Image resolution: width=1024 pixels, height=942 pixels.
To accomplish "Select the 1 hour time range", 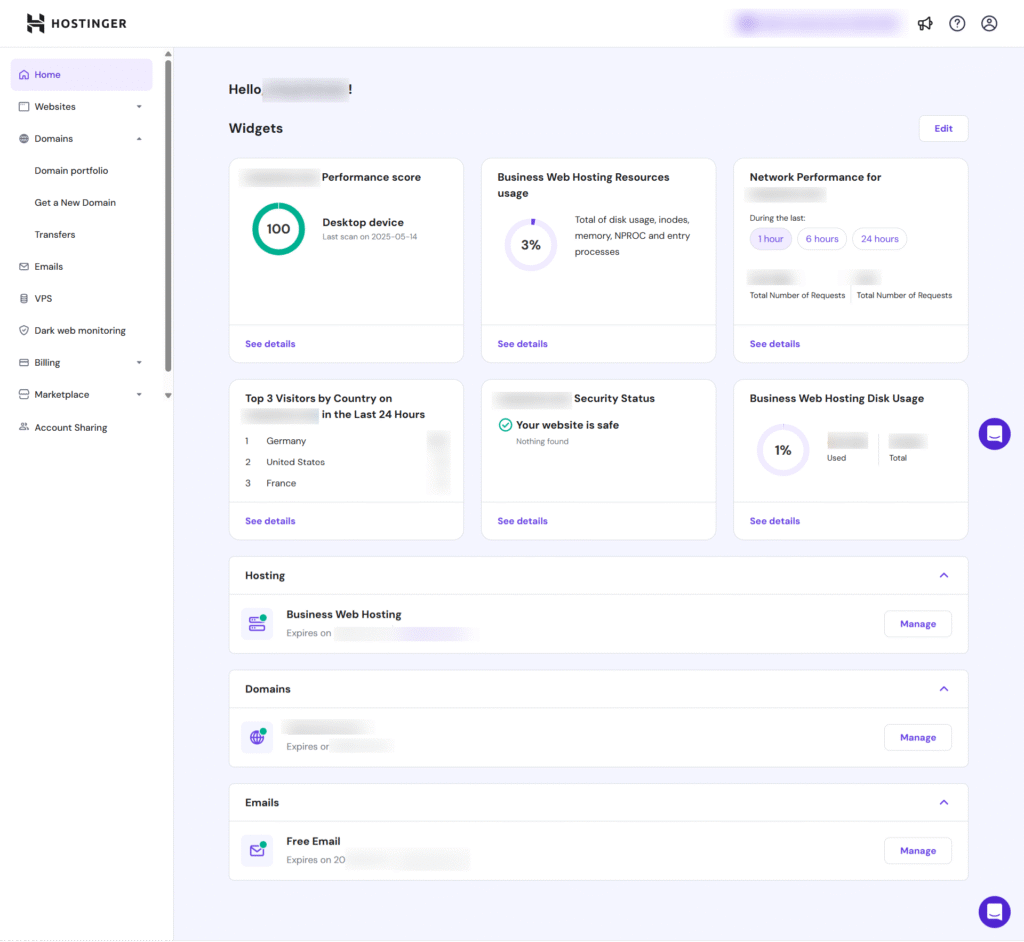I will (x=771, y=239).
